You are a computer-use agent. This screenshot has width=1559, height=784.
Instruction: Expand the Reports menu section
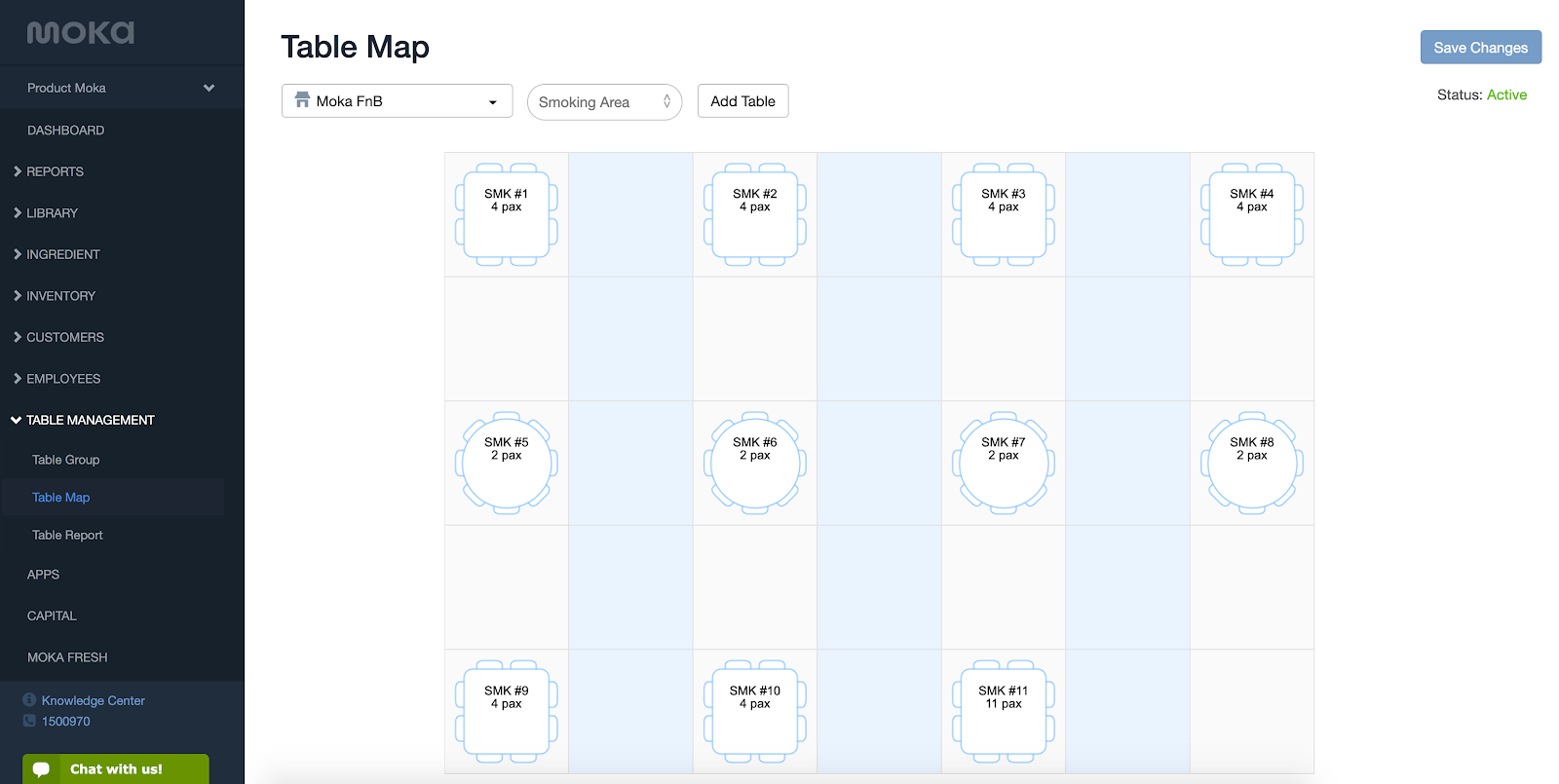pyautogui.click(x=55, y=171)
